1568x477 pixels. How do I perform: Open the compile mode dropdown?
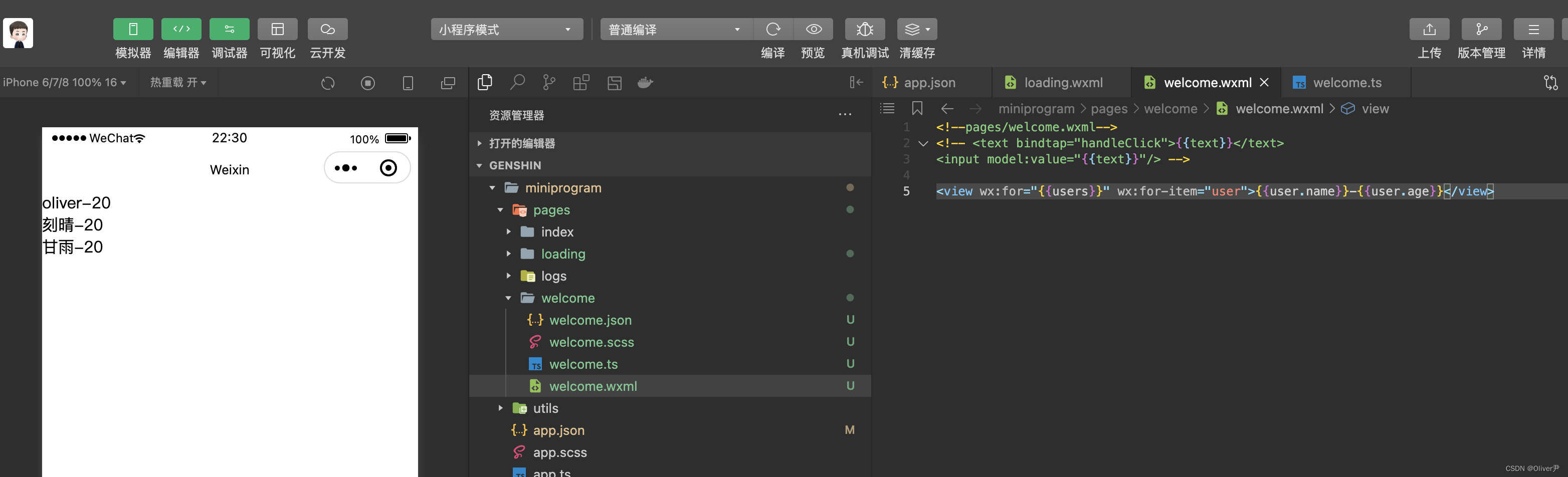676,29
